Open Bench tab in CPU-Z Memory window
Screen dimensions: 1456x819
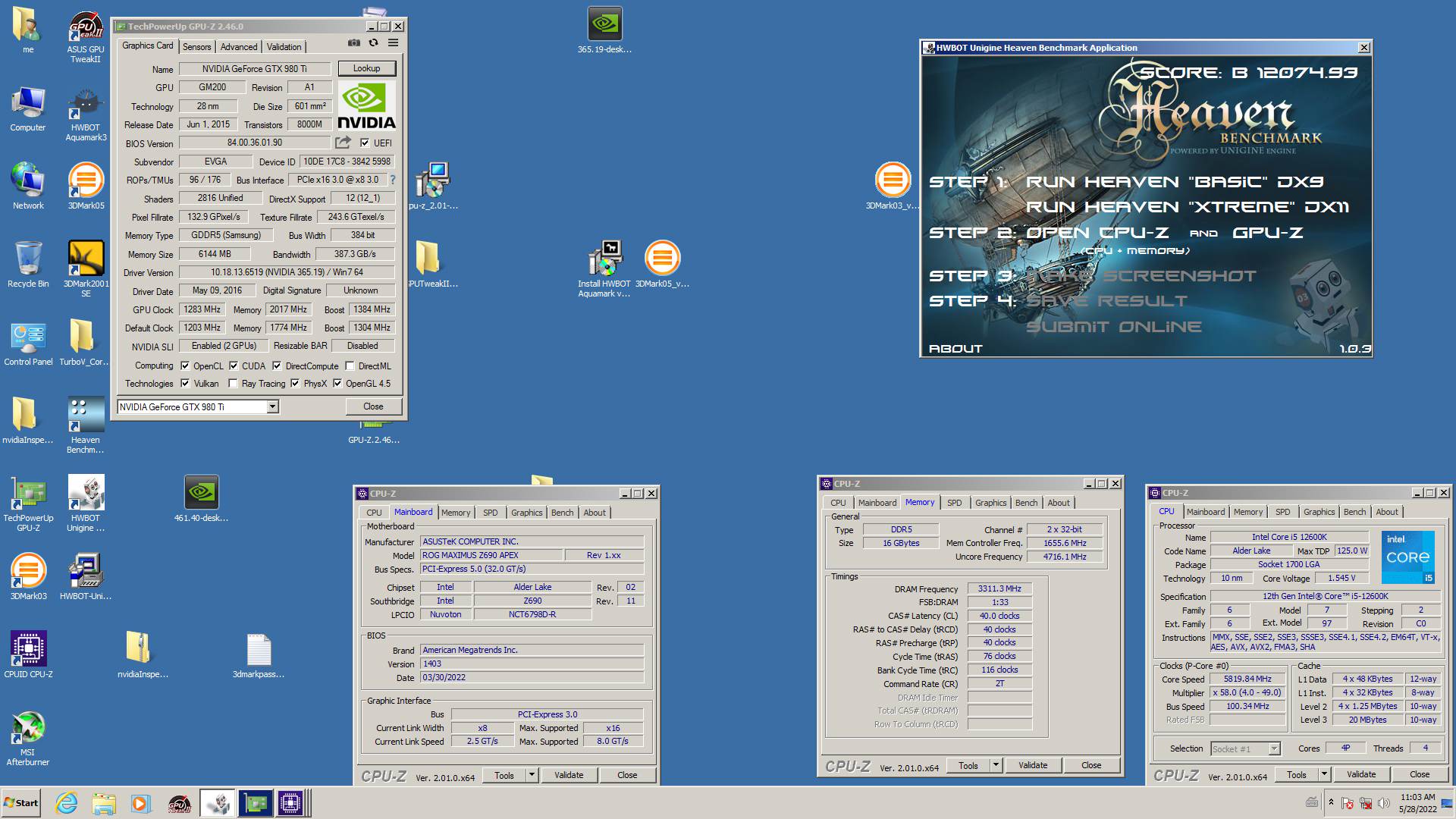point(1026,503)
